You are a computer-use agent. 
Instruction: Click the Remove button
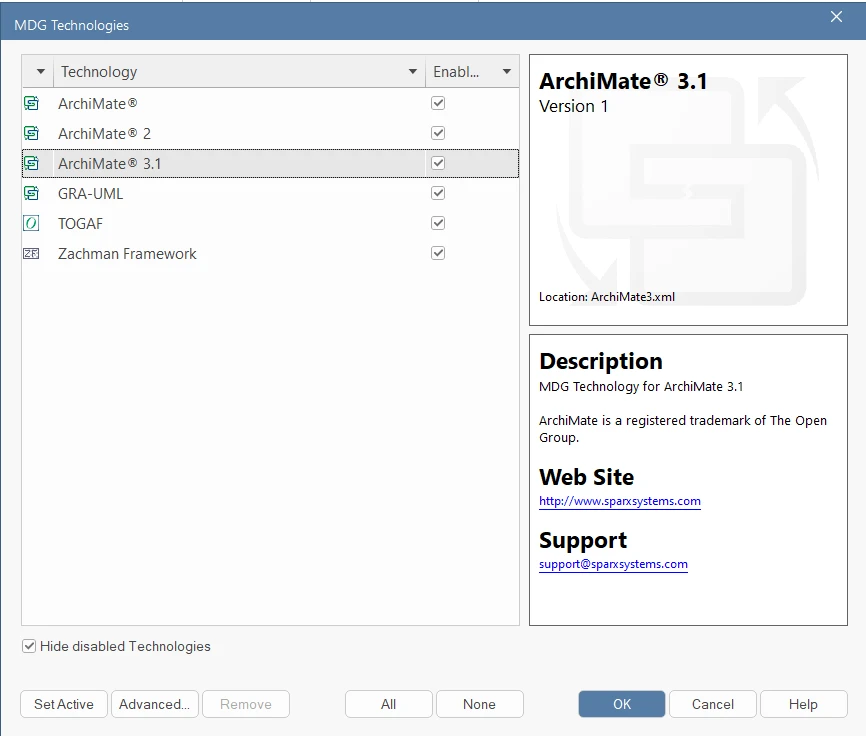point(246,704)
